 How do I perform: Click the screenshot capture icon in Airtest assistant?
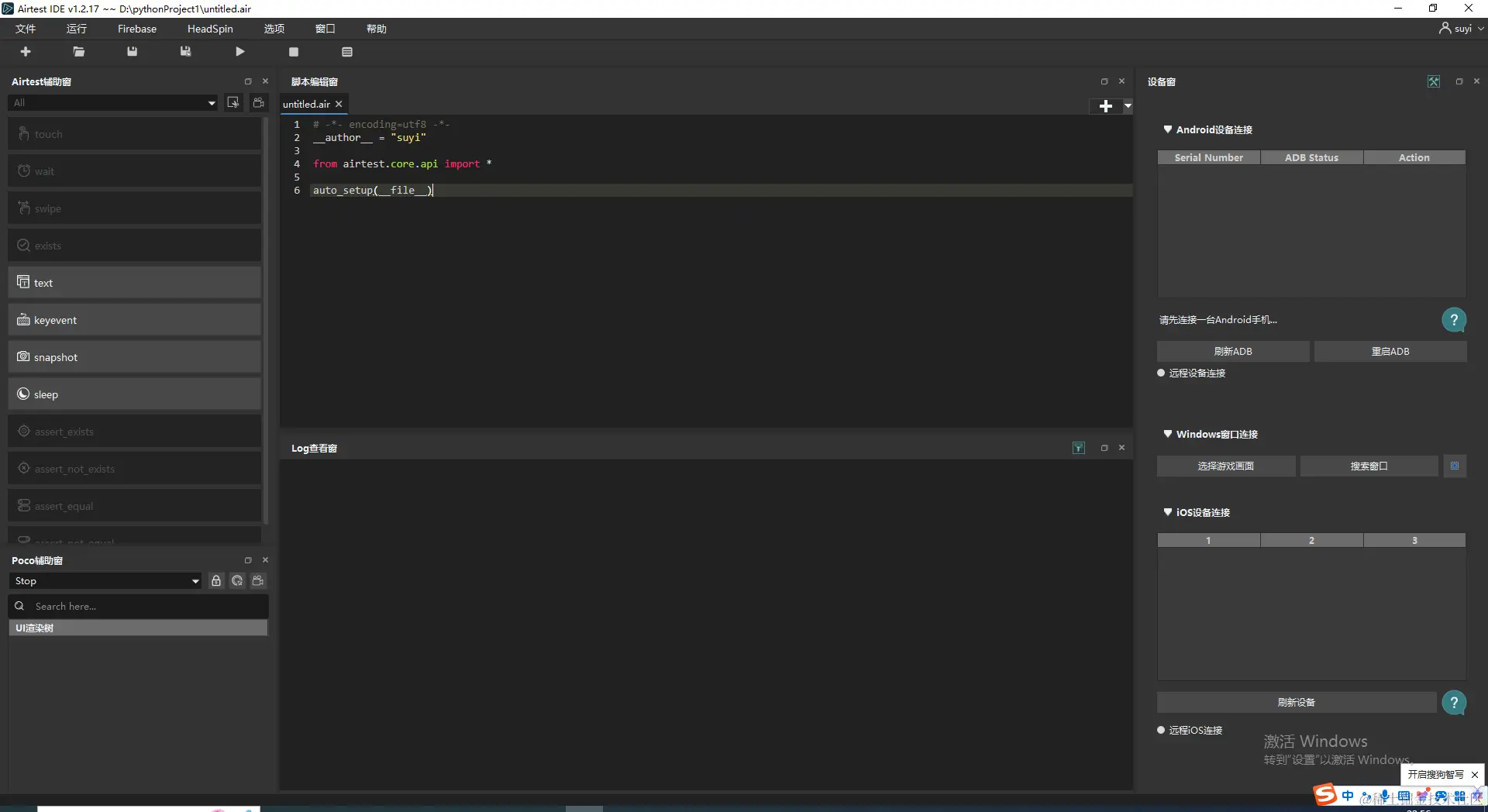point(233,102)
